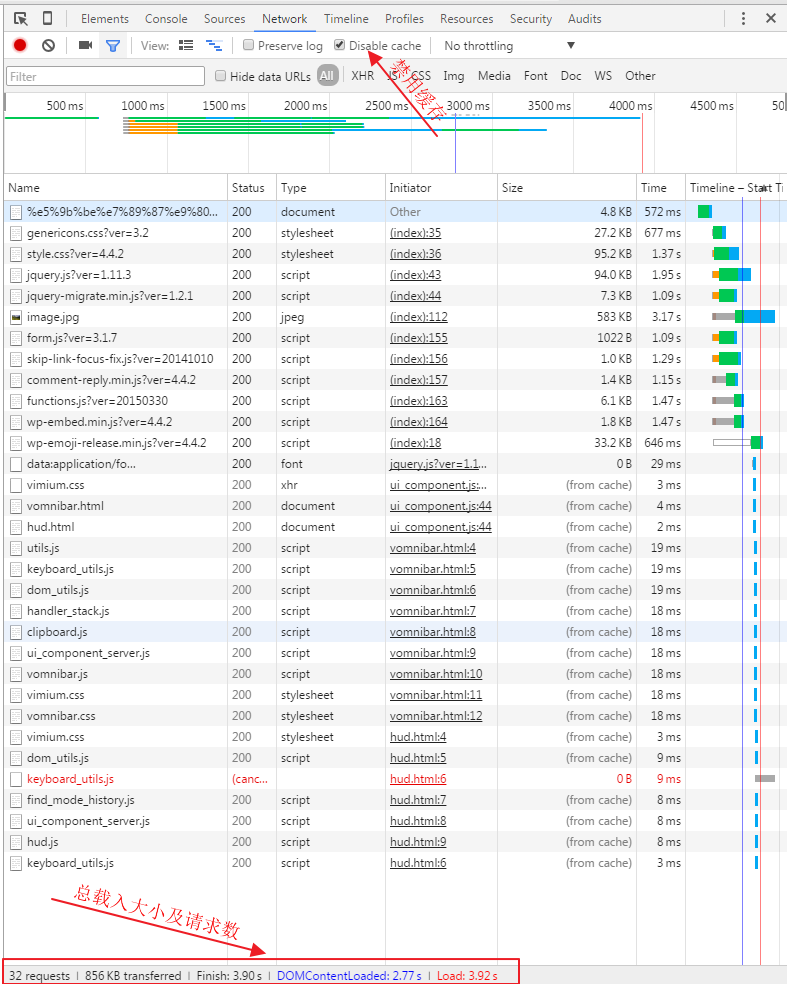Sort by the Initiator column header

(x=441, y=188)
